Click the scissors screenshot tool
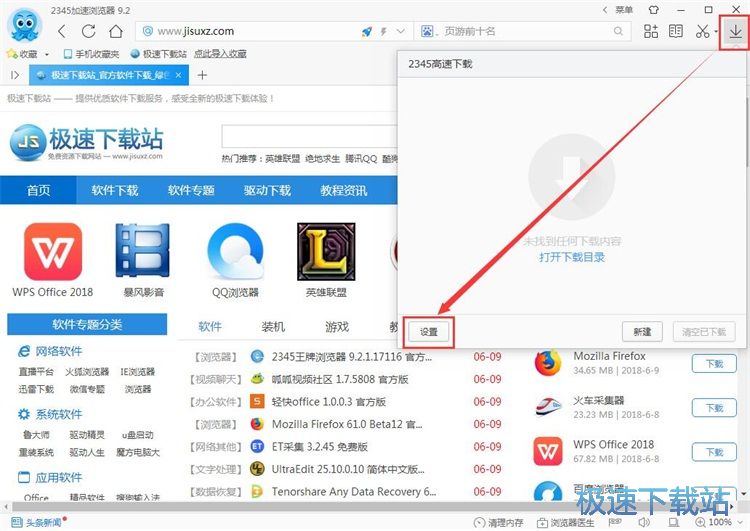Image resolution: width=750 pixels, height=531 pixels. tap(702, 32)
